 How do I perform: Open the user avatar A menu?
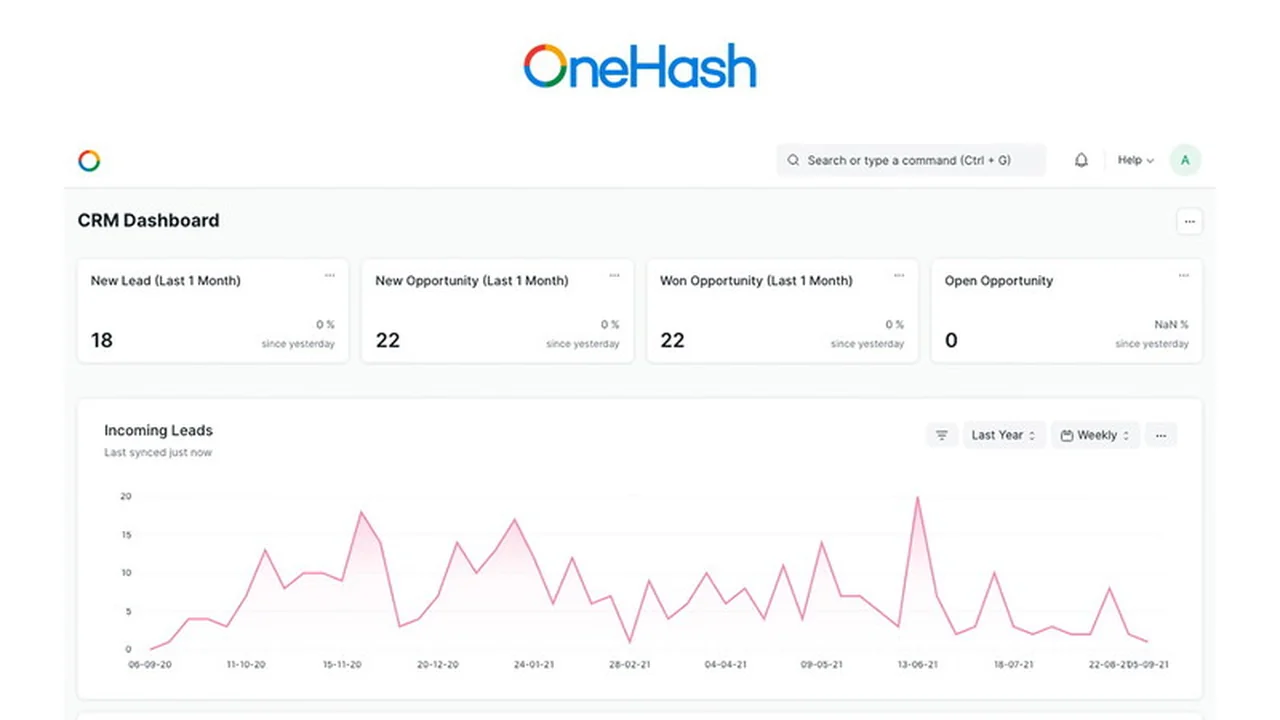pos(1185,160)
